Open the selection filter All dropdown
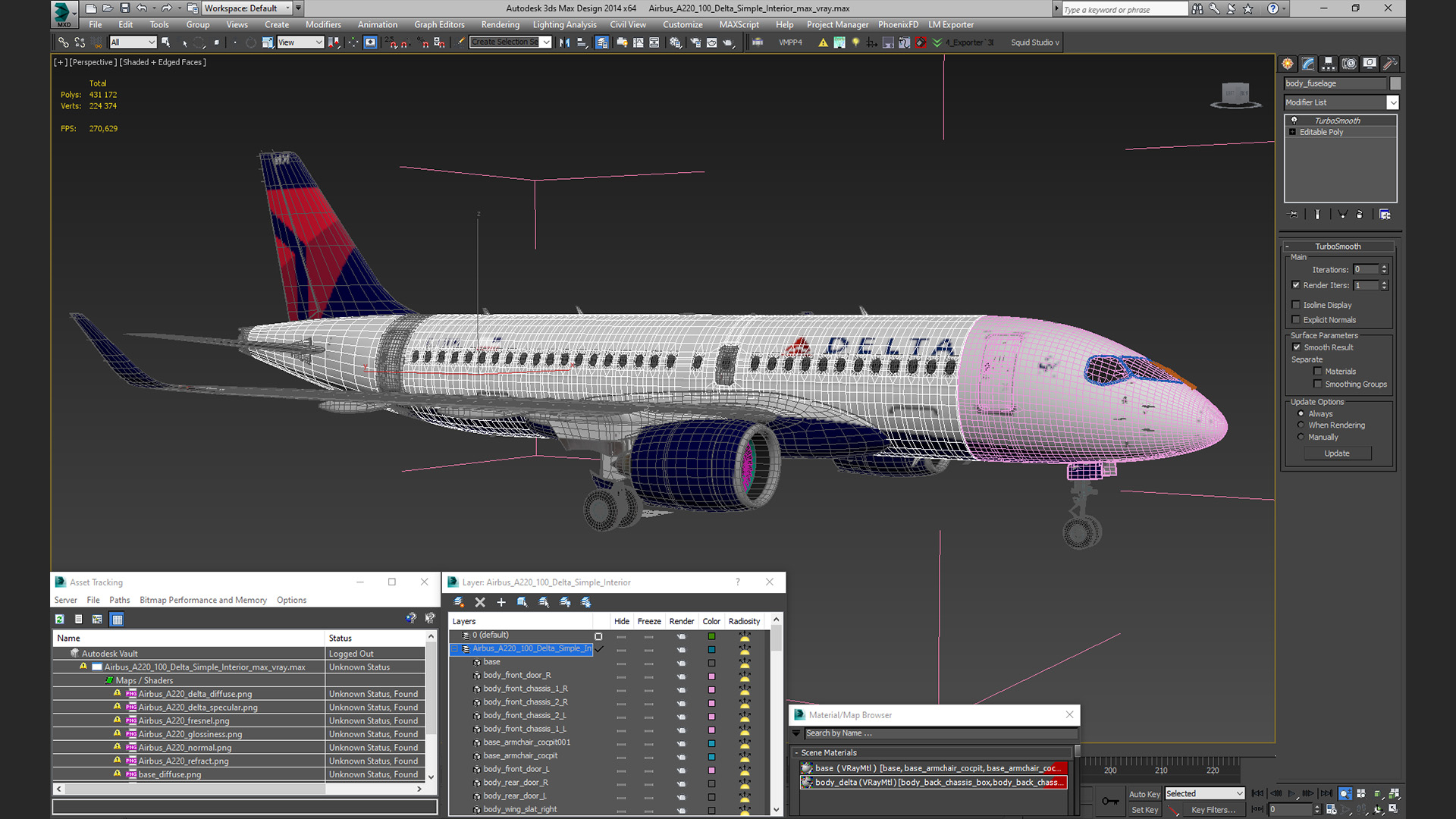The image size is (1456, 819). pyautogui.click(x=133, y=42)
